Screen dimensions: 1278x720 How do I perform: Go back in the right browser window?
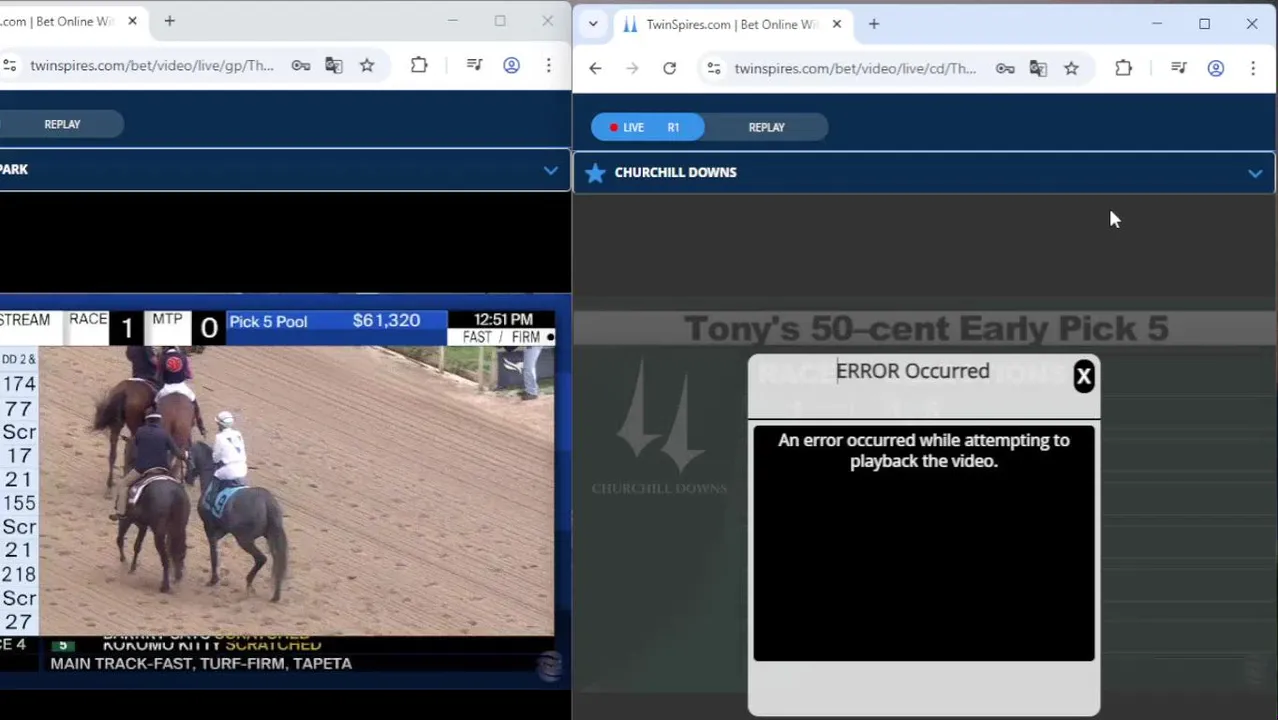pos(595,68)
